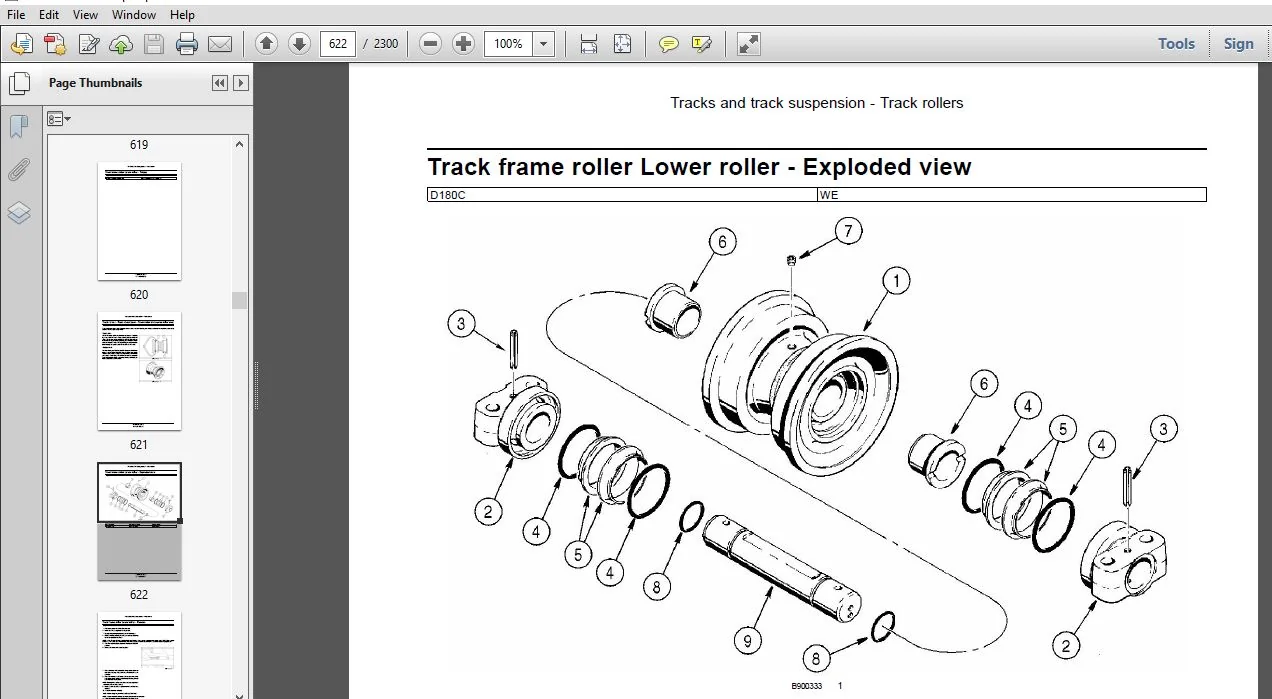
Task: Select the page 622 thumbnail
Action: [x=139, y=521]
